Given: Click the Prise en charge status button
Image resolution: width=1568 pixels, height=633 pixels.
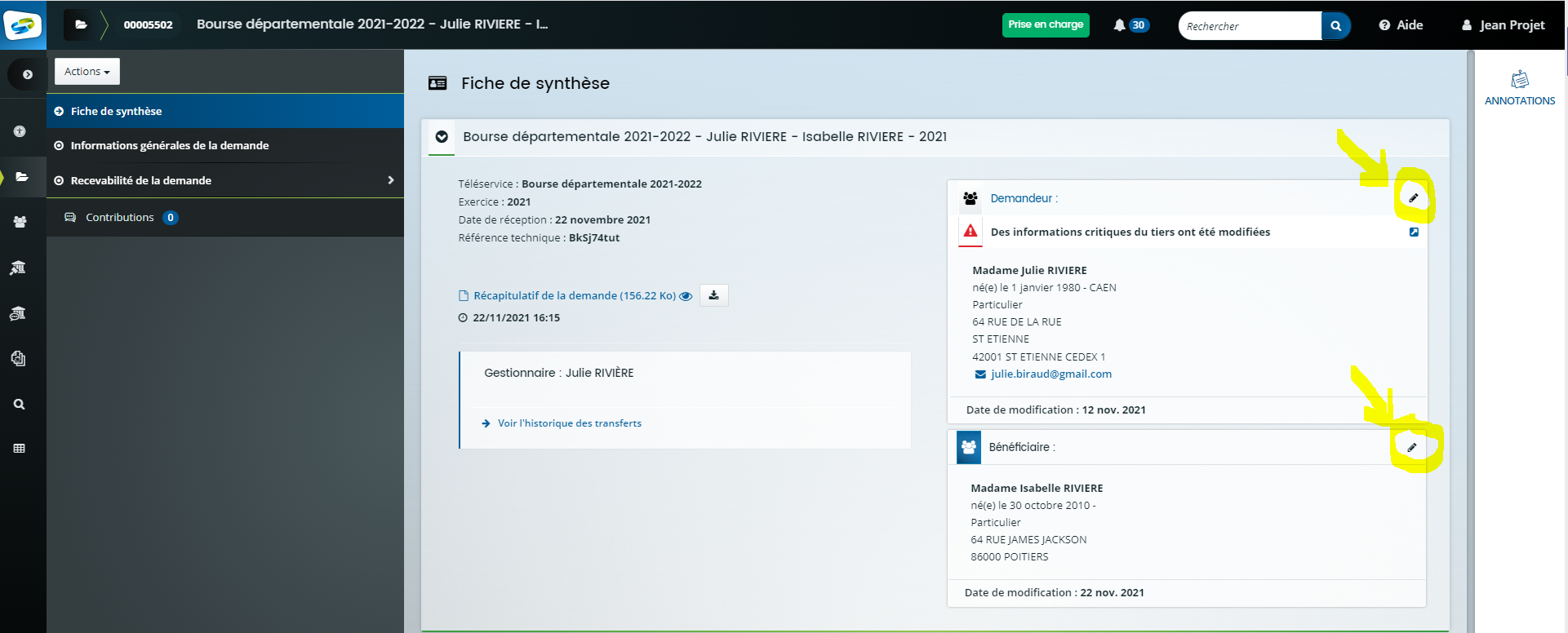Looking at the screenshot, I should [1046, 24].
